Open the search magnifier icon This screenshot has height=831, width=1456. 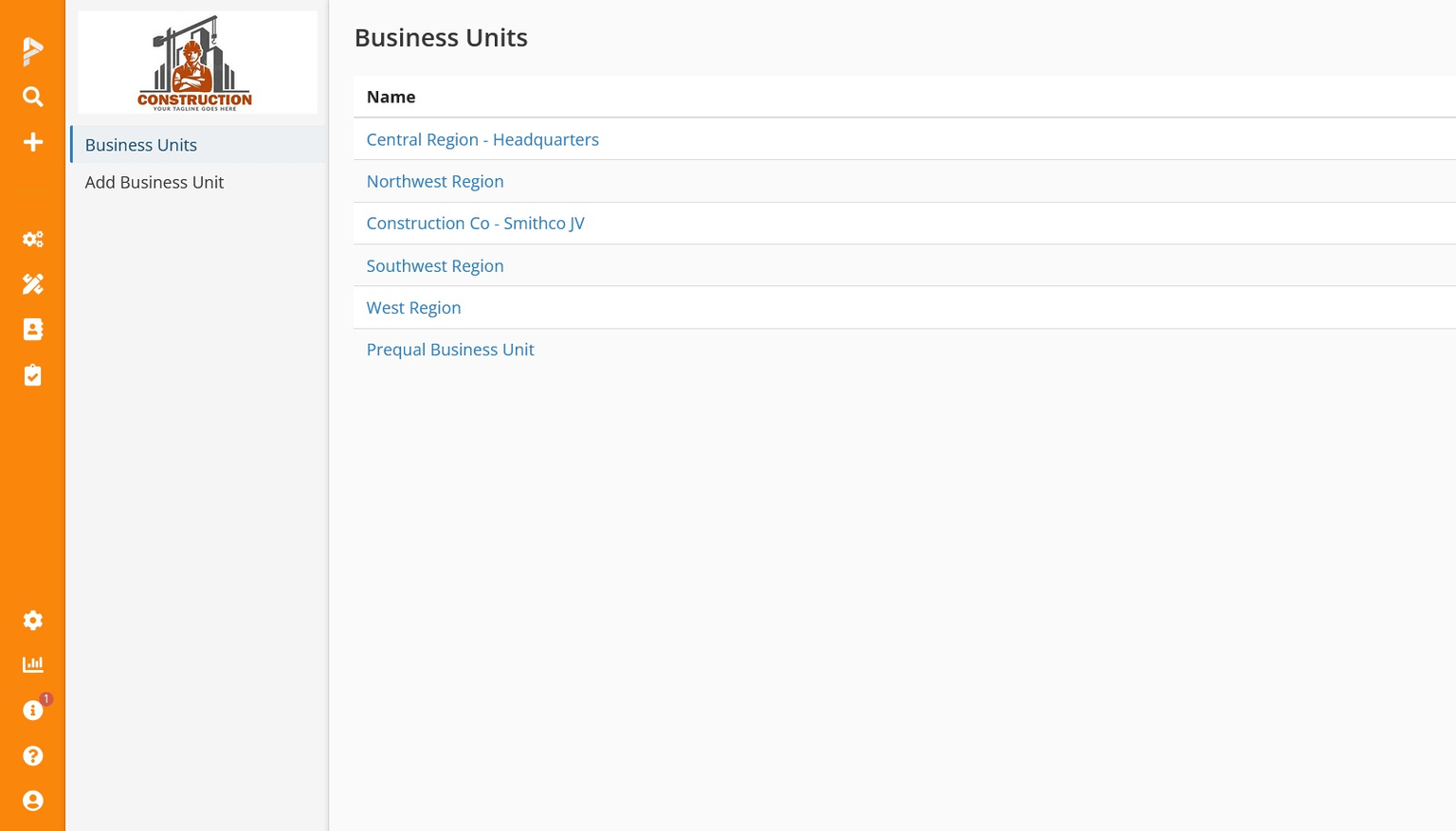click(33, 97)
